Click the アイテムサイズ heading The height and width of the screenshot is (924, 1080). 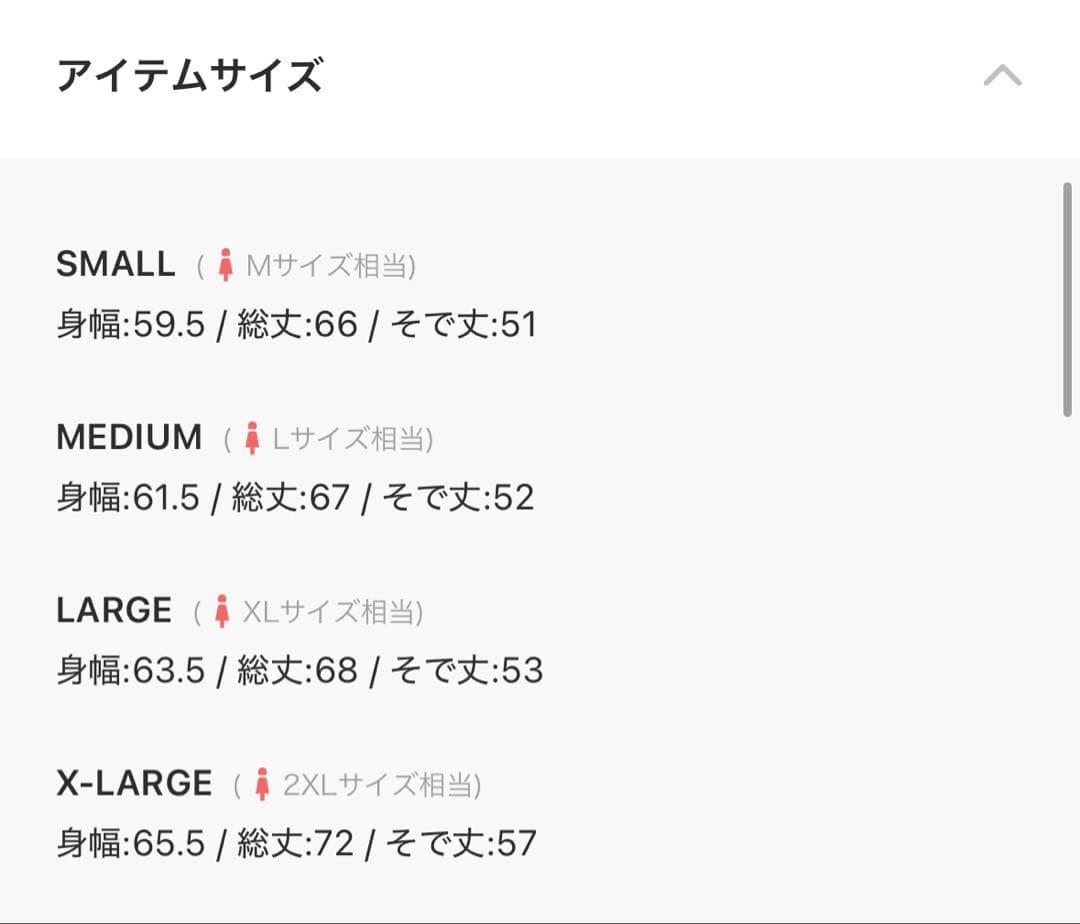tap(189, 76)
